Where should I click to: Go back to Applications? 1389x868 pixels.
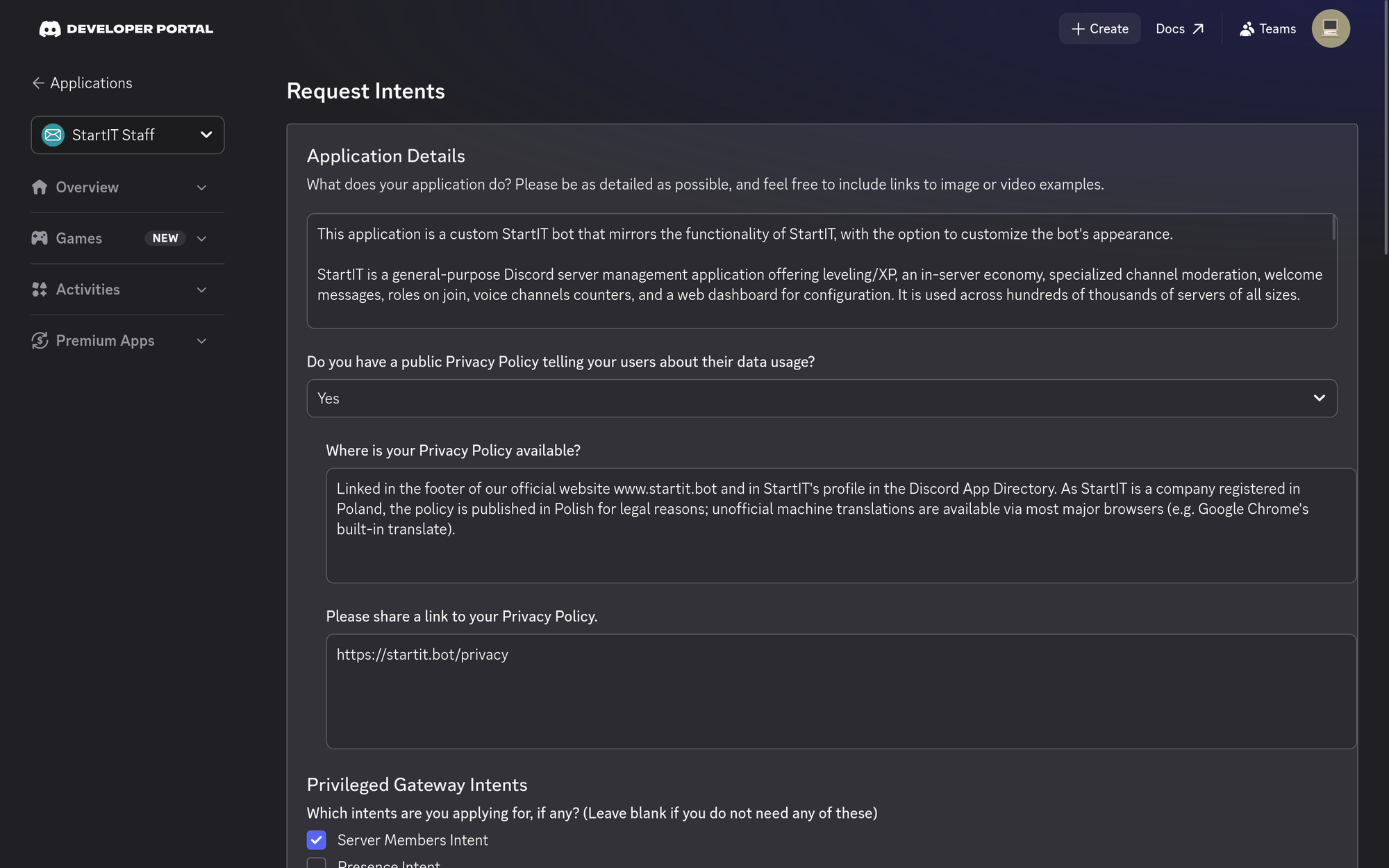tap(82, 83)
